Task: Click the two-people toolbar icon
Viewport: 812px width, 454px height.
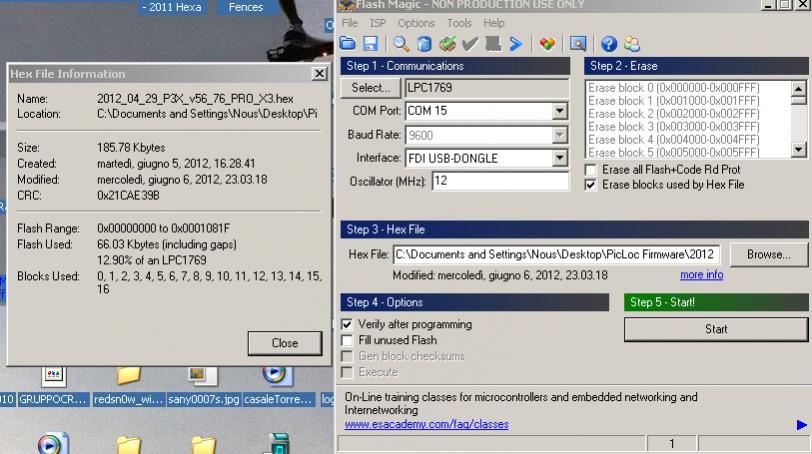Action: 631,43
